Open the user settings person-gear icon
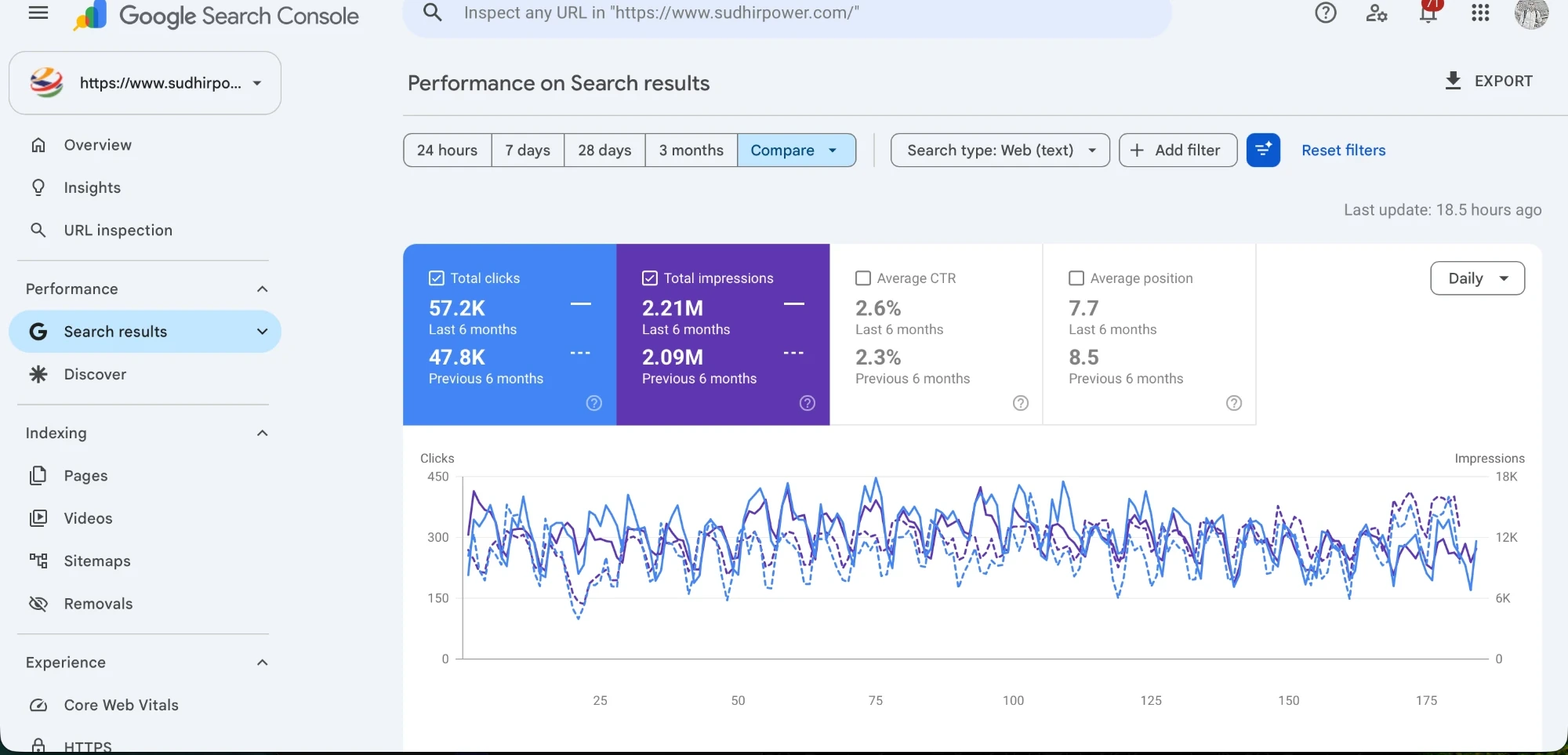 [1377, 13]
